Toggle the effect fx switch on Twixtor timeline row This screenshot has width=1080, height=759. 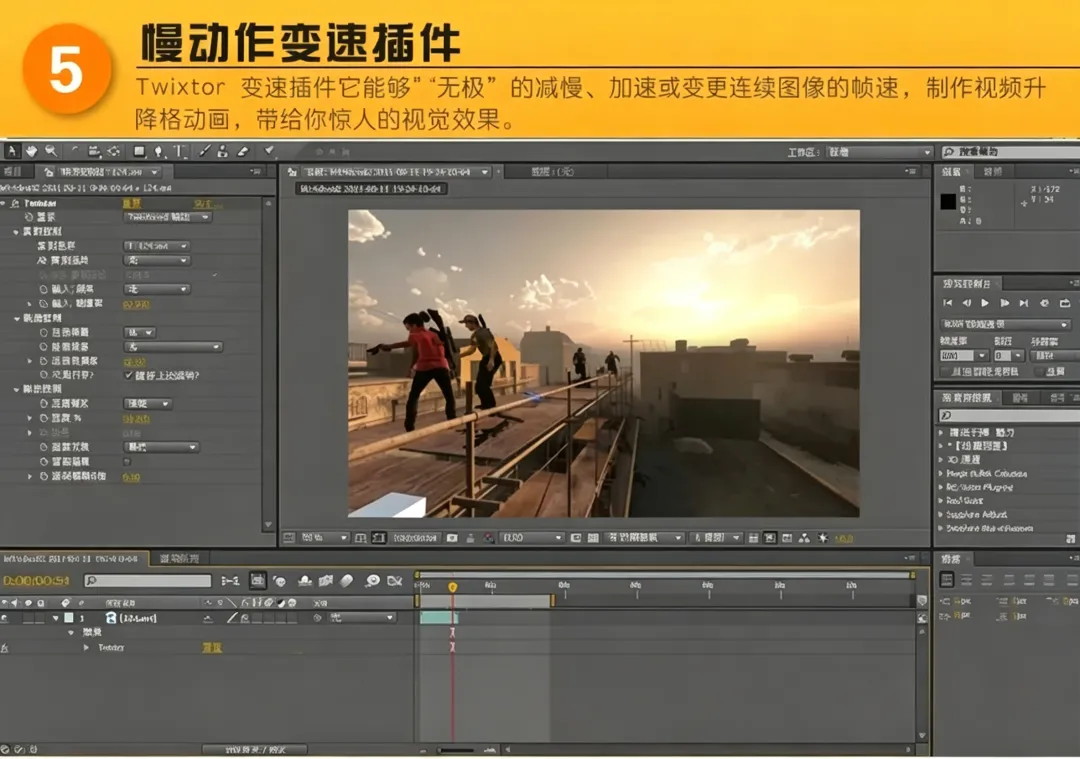(x=5, y=648)
